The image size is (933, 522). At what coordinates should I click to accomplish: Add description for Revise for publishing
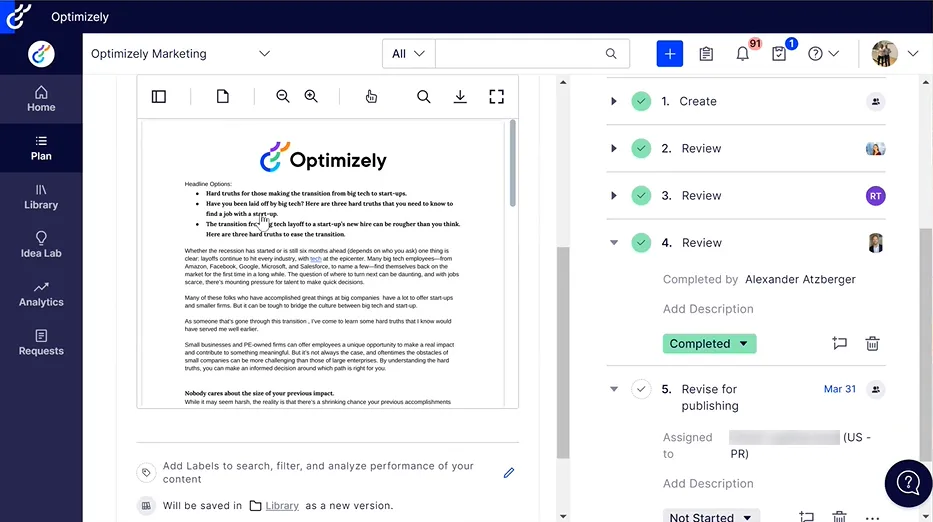pyautogui.click(x=708, y=483)
